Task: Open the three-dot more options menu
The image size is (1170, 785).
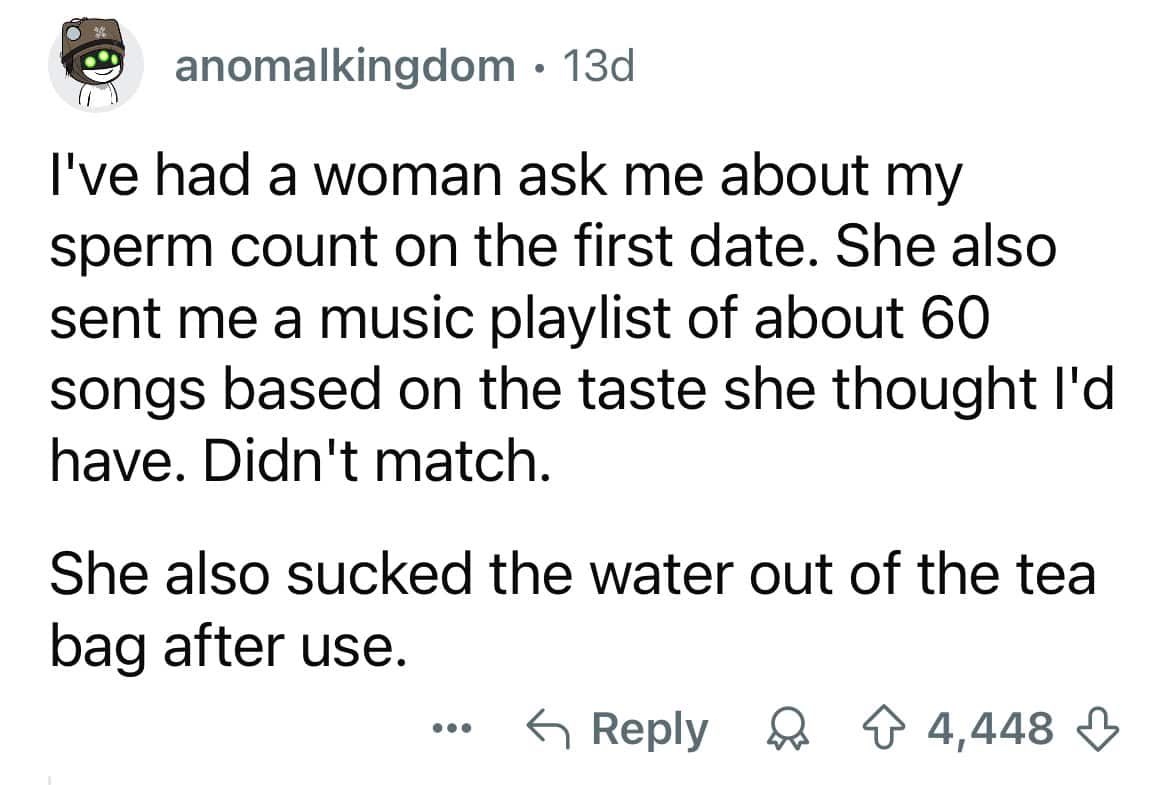Action: 450,729
